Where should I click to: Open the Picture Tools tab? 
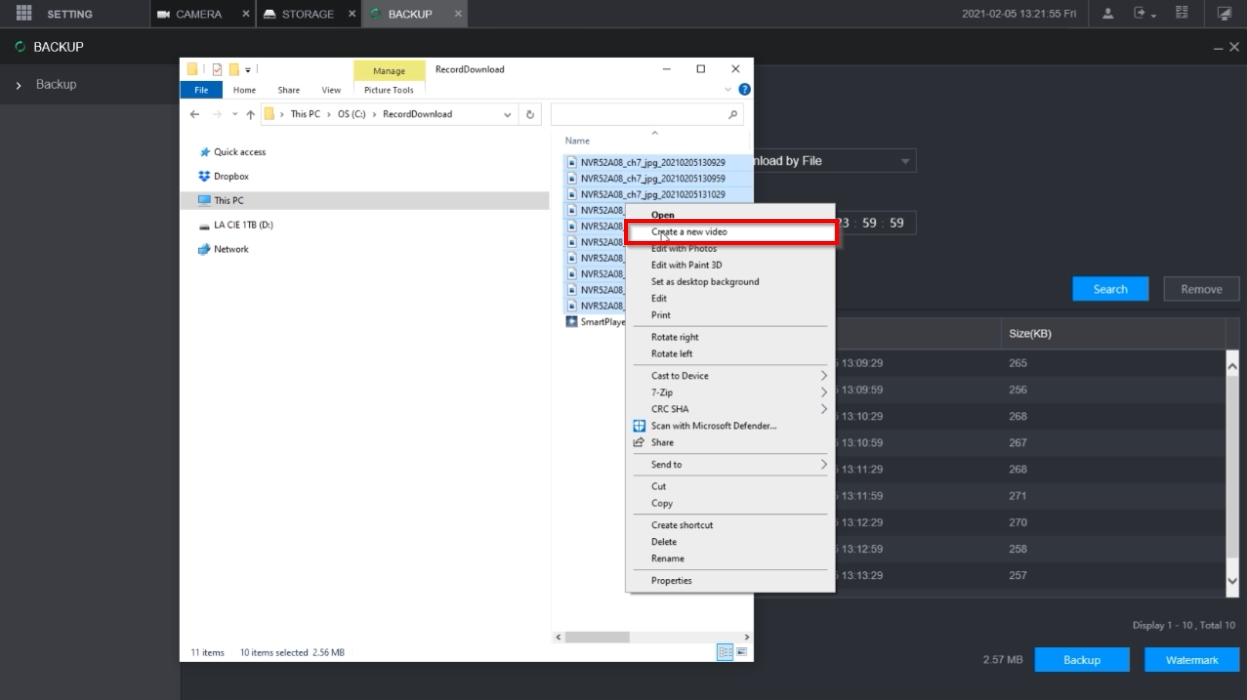pos(389,90)
